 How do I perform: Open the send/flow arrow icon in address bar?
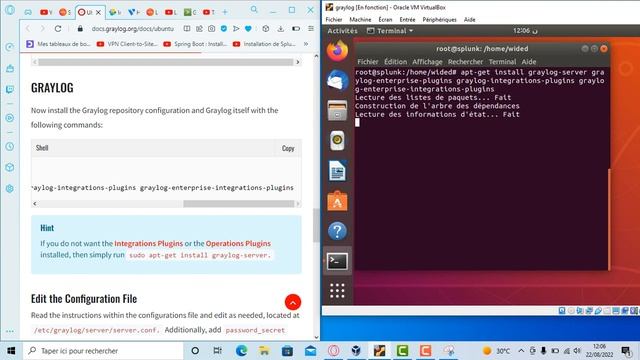[x=236, y=29]
